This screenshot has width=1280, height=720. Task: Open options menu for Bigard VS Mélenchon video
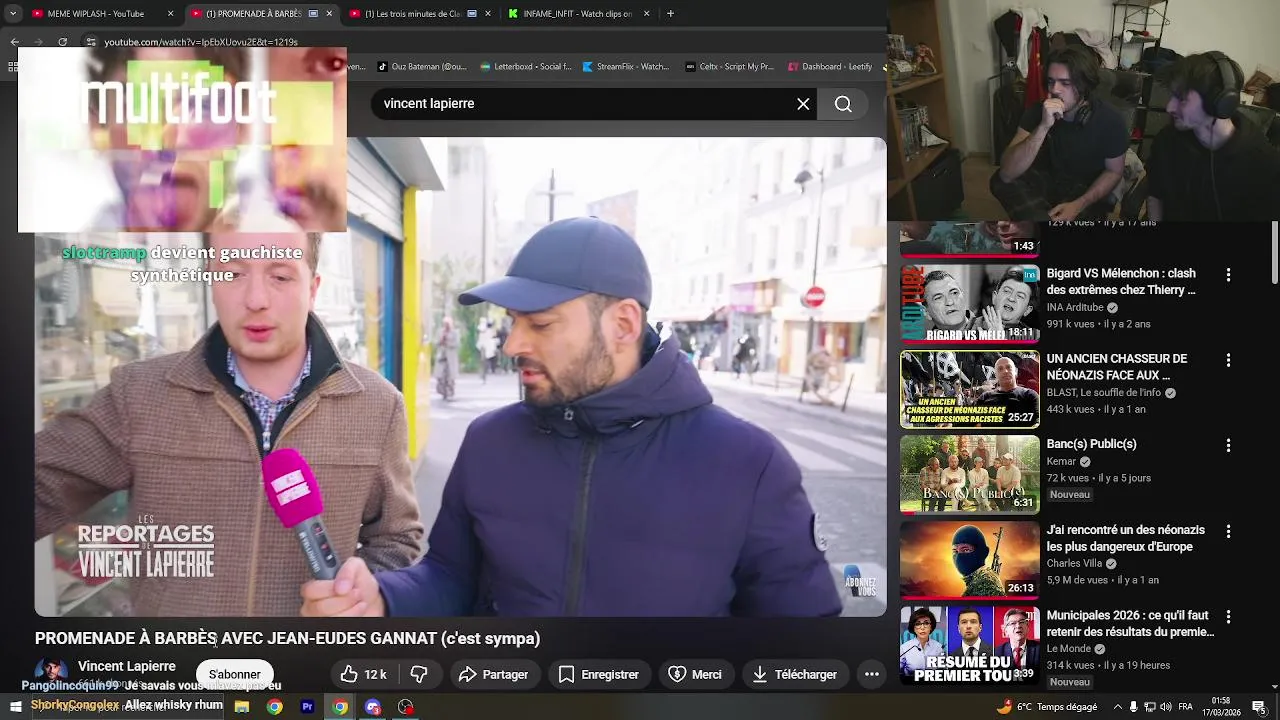(x=1228, y=274)
